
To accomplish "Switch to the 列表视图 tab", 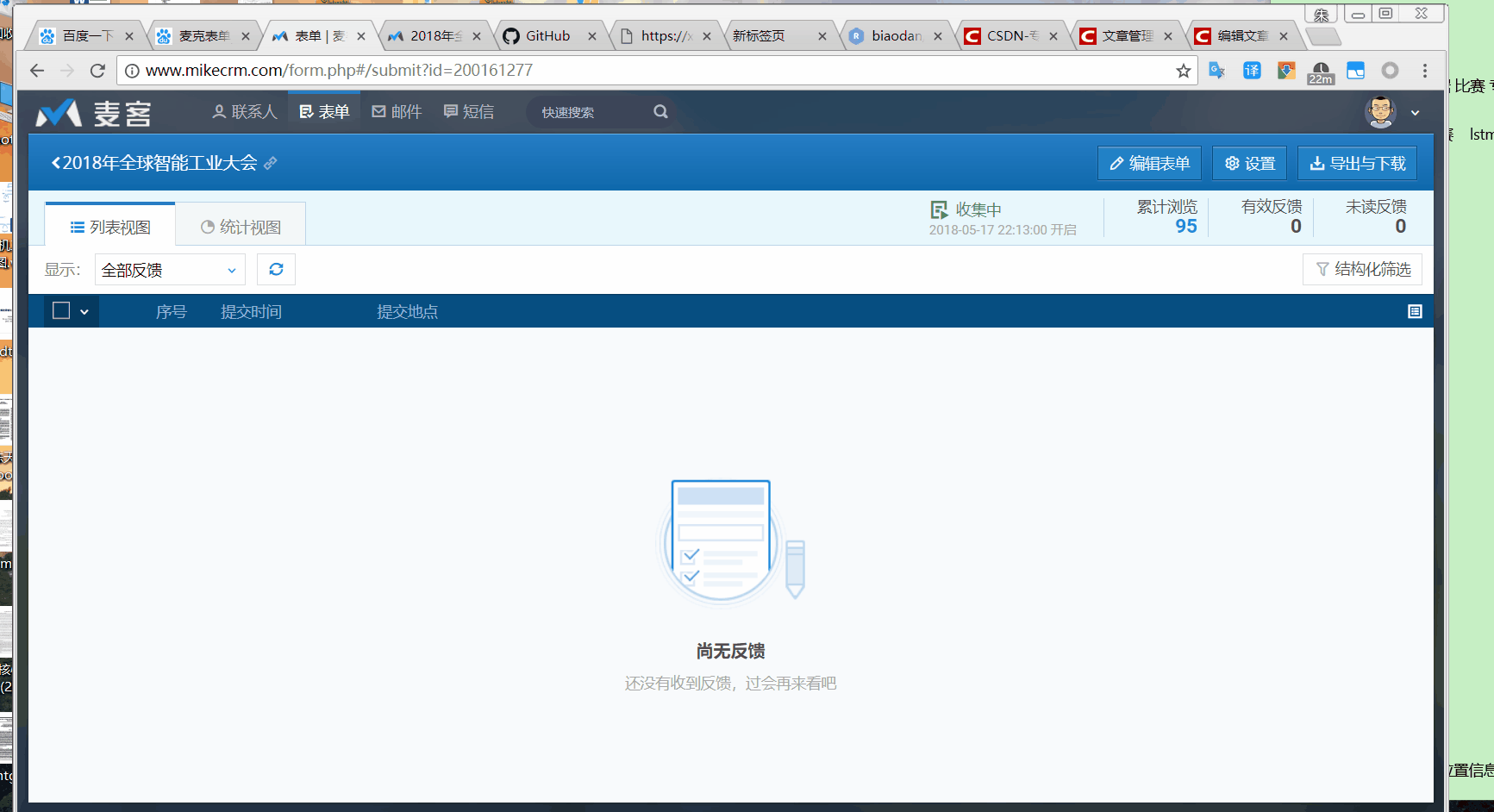I will pyautogui.click(x=110, y=227).
